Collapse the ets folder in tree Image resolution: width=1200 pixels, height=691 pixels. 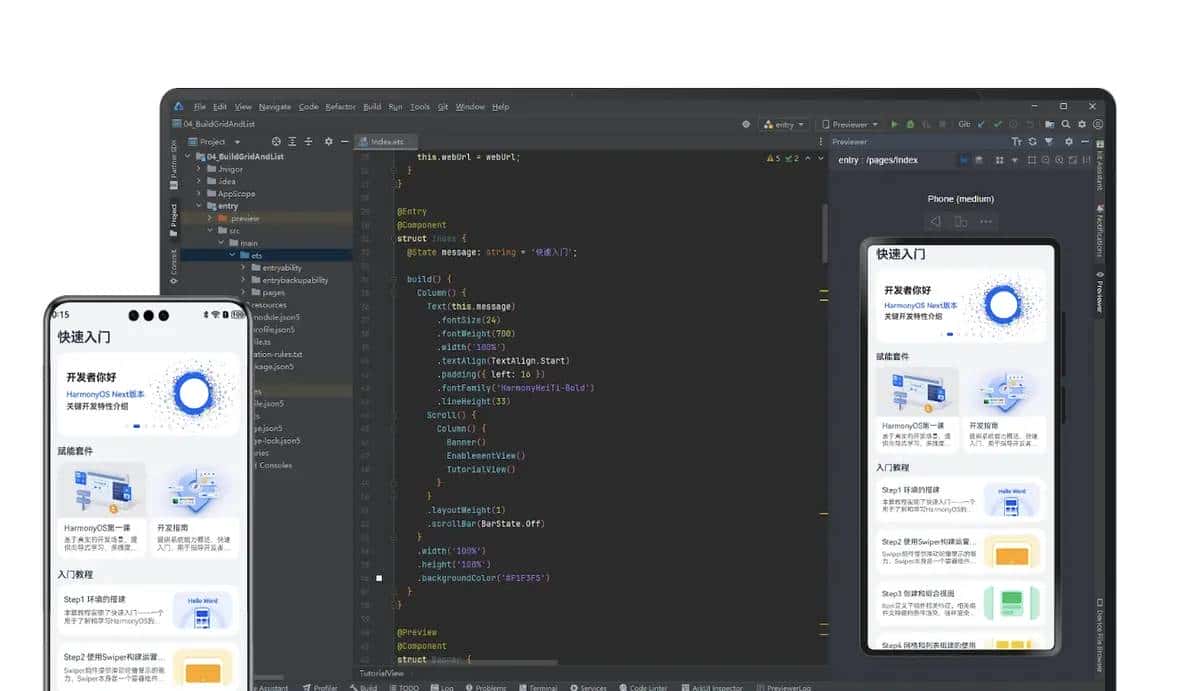[x=232, y=255]
